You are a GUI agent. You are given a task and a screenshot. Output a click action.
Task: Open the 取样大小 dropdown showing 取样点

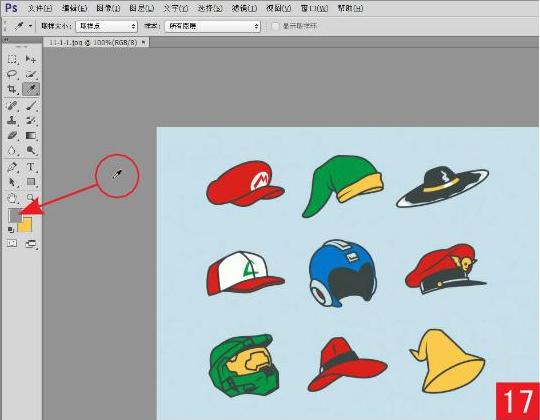pos(106,26)
